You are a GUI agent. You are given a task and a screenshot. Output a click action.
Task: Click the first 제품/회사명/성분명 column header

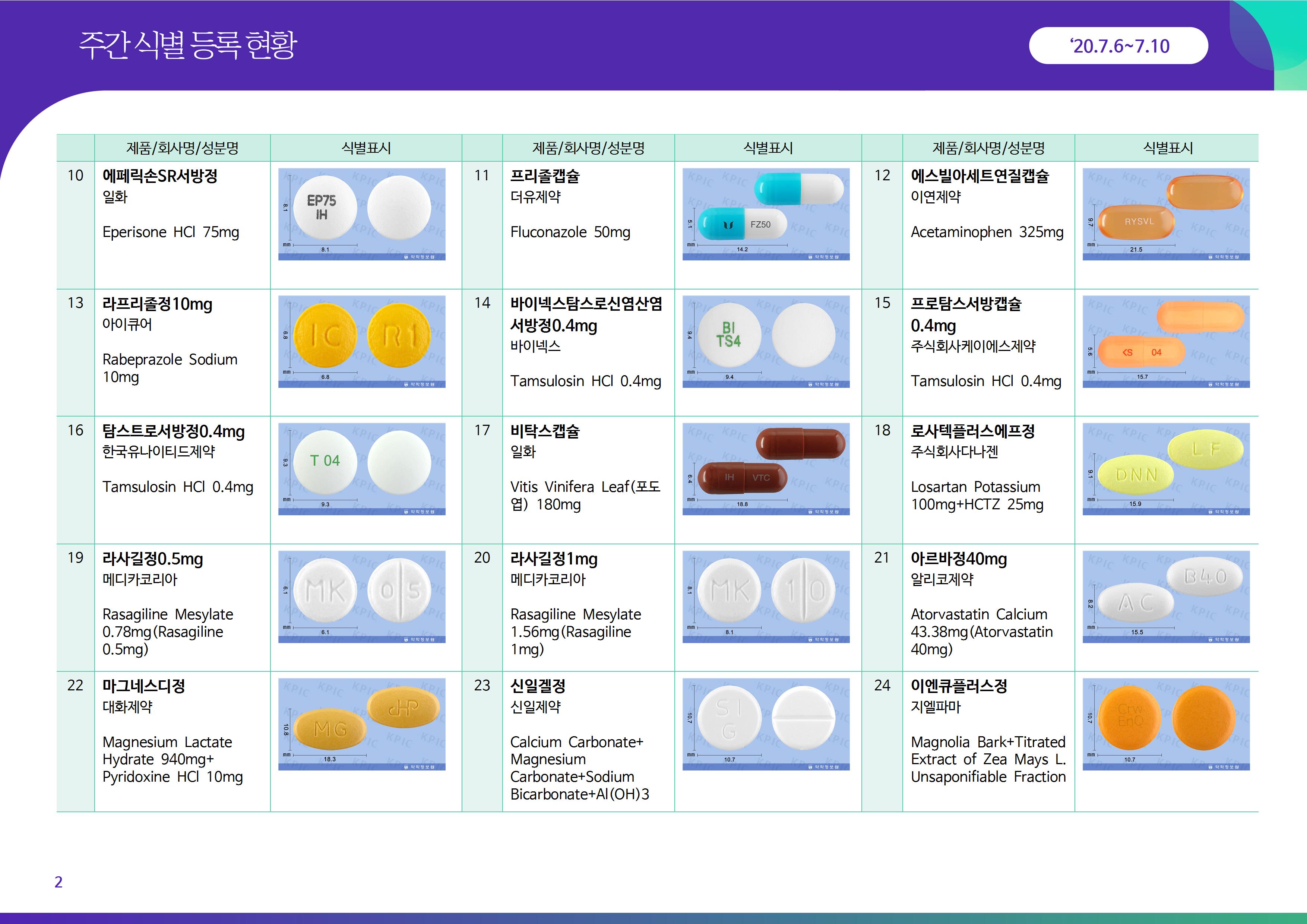coord(182,148)
